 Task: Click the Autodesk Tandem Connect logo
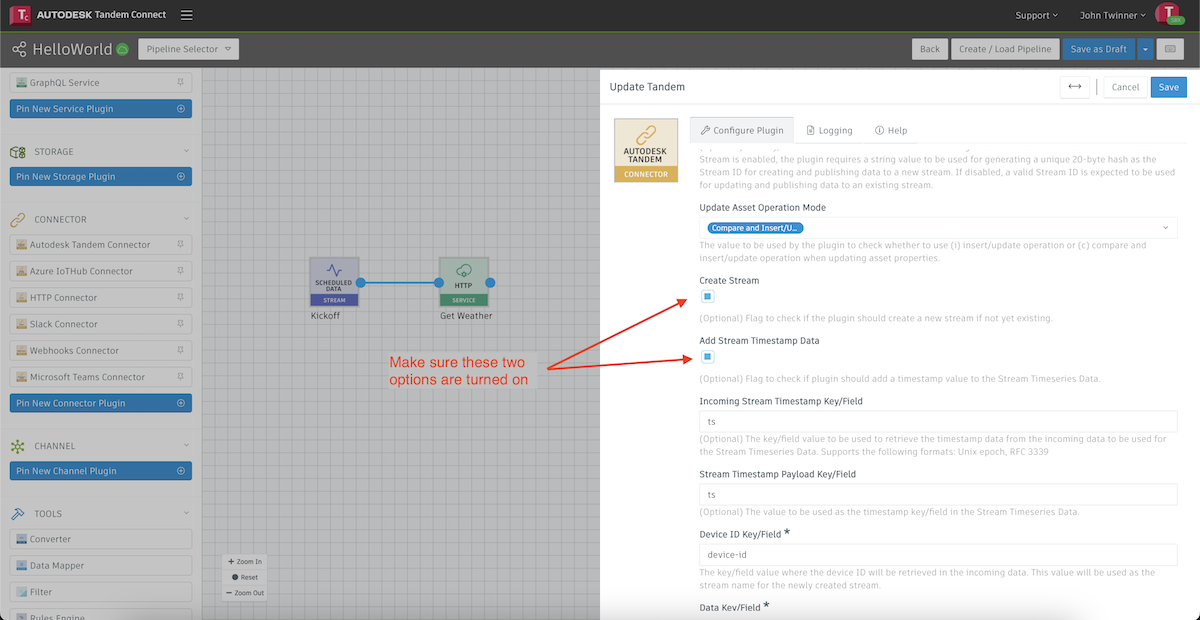[20, 16]
